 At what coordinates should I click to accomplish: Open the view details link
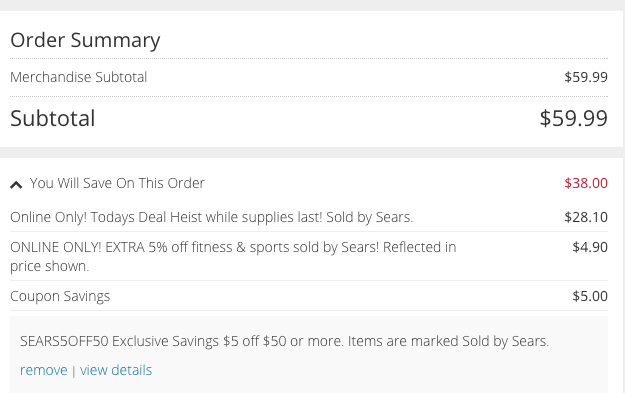tap(116, 370)
